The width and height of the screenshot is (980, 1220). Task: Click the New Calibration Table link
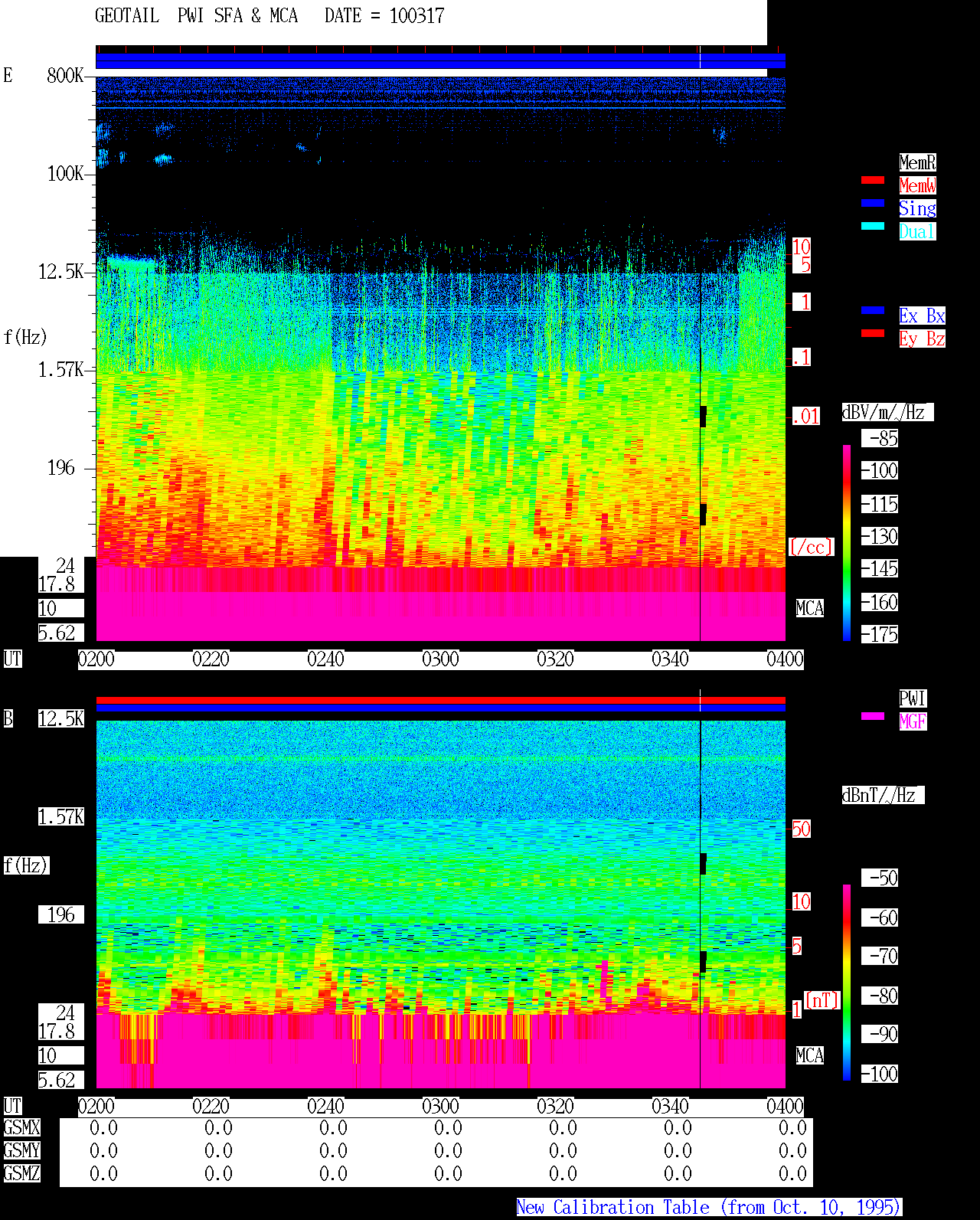tap(709, 1207)
